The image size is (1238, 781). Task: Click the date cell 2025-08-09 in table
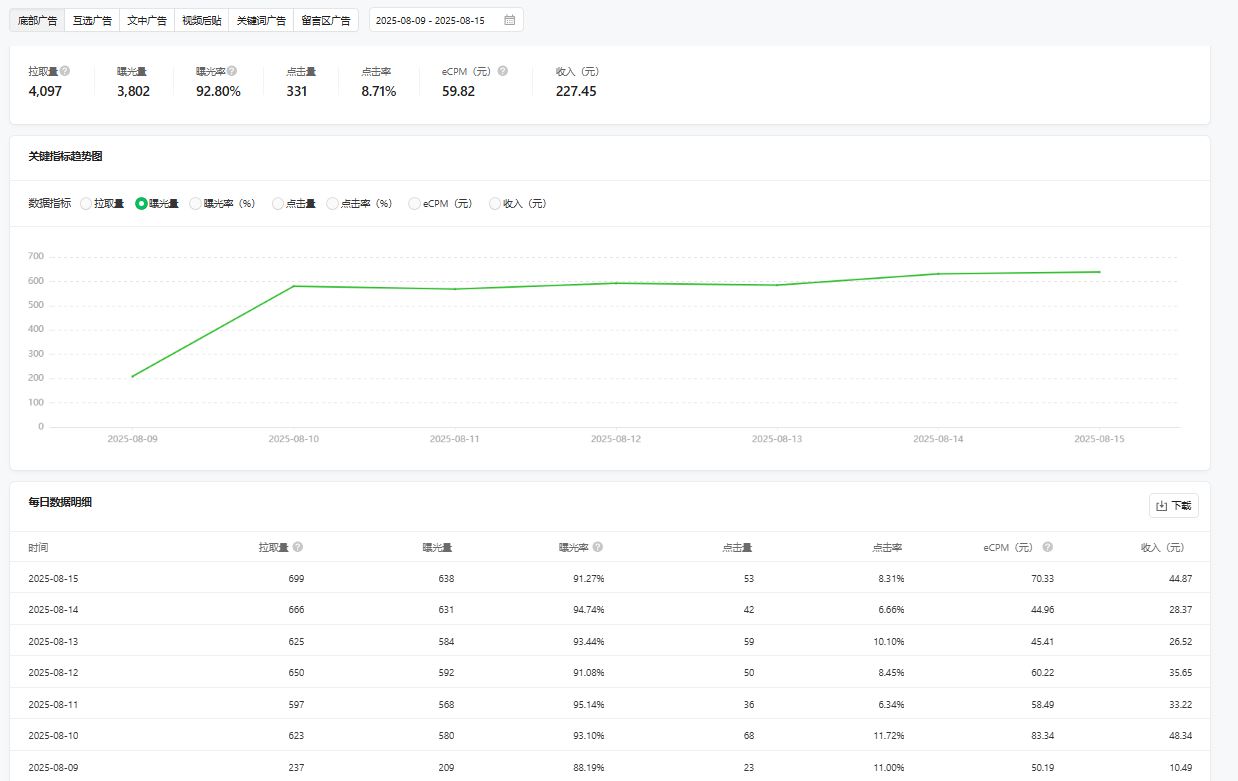point(53,768)
